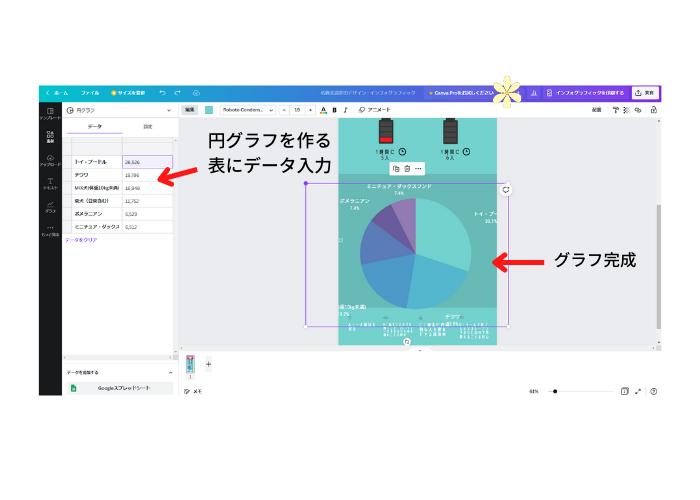Open the transparency icon in toolbar
Image resolution: width=700 pixels, height=500 pixels.
tap(627, 110)
